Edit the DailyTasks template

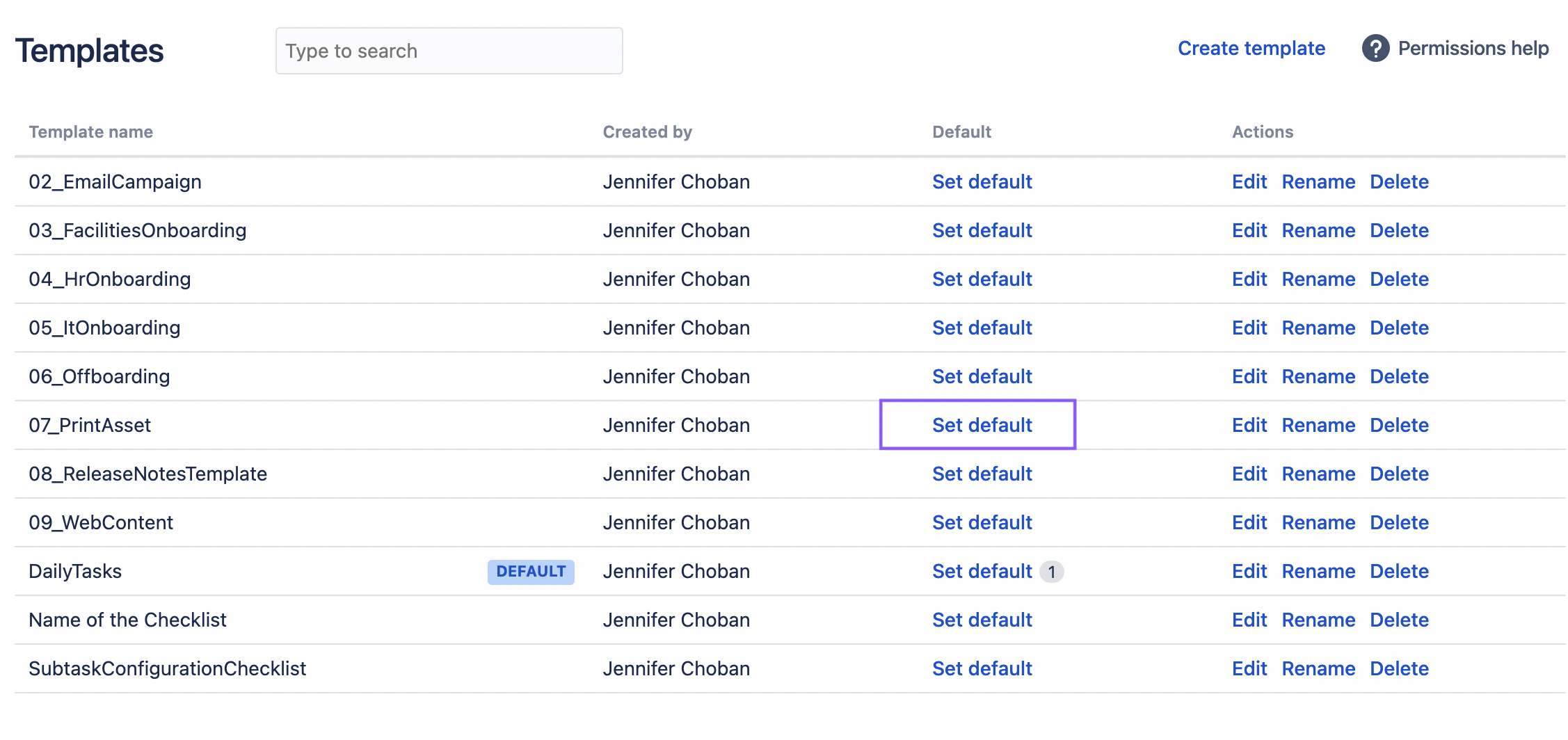[x=1249, y=571]
